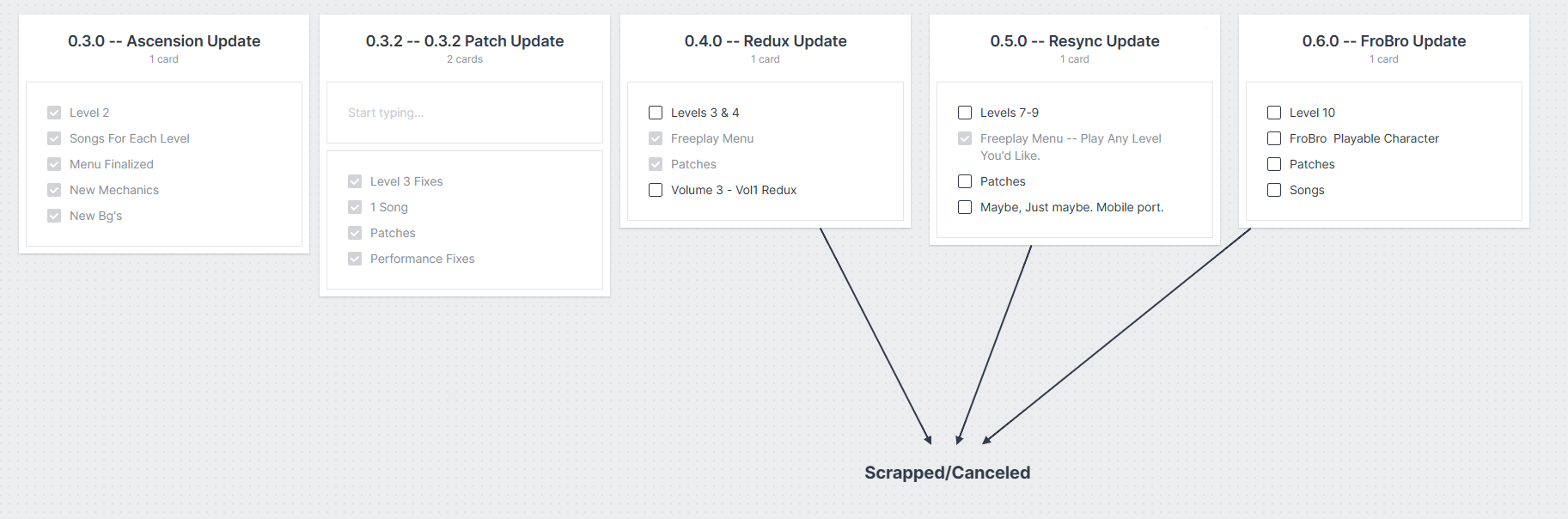Tick the Volume 3 - Vol1 Redux checkbox
This screenshot has width=1568, height=519.
coord(656,190)
